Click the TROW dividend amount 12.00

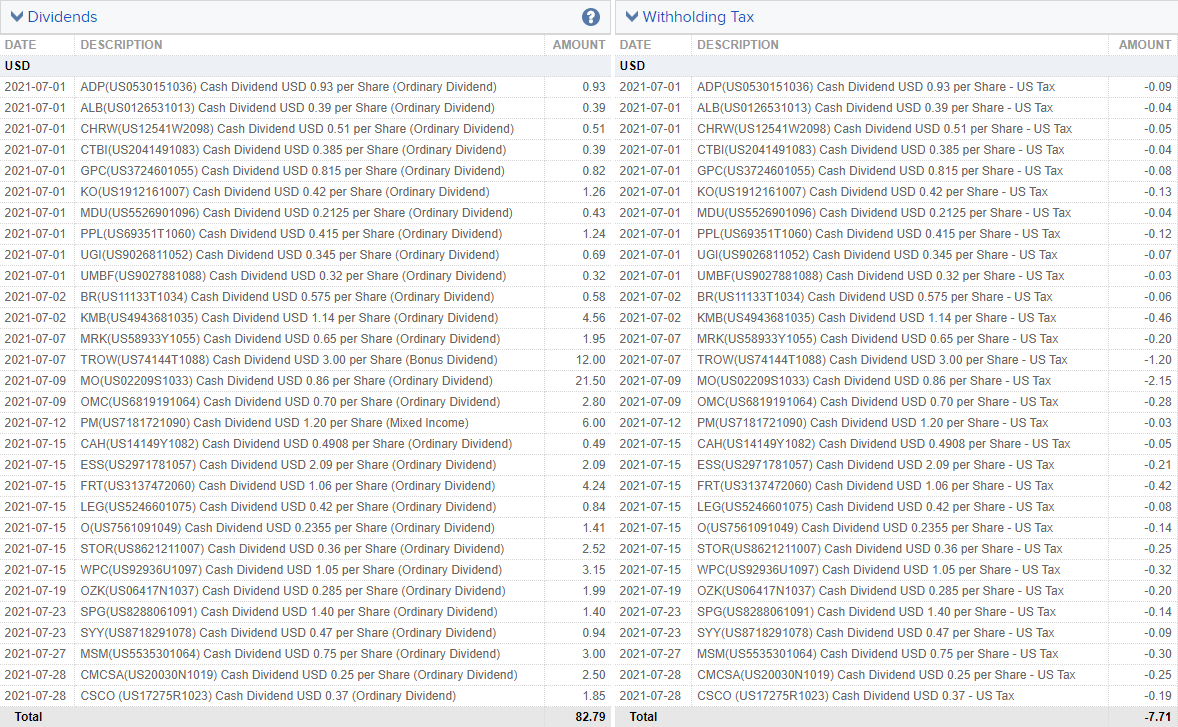(591, 360)
